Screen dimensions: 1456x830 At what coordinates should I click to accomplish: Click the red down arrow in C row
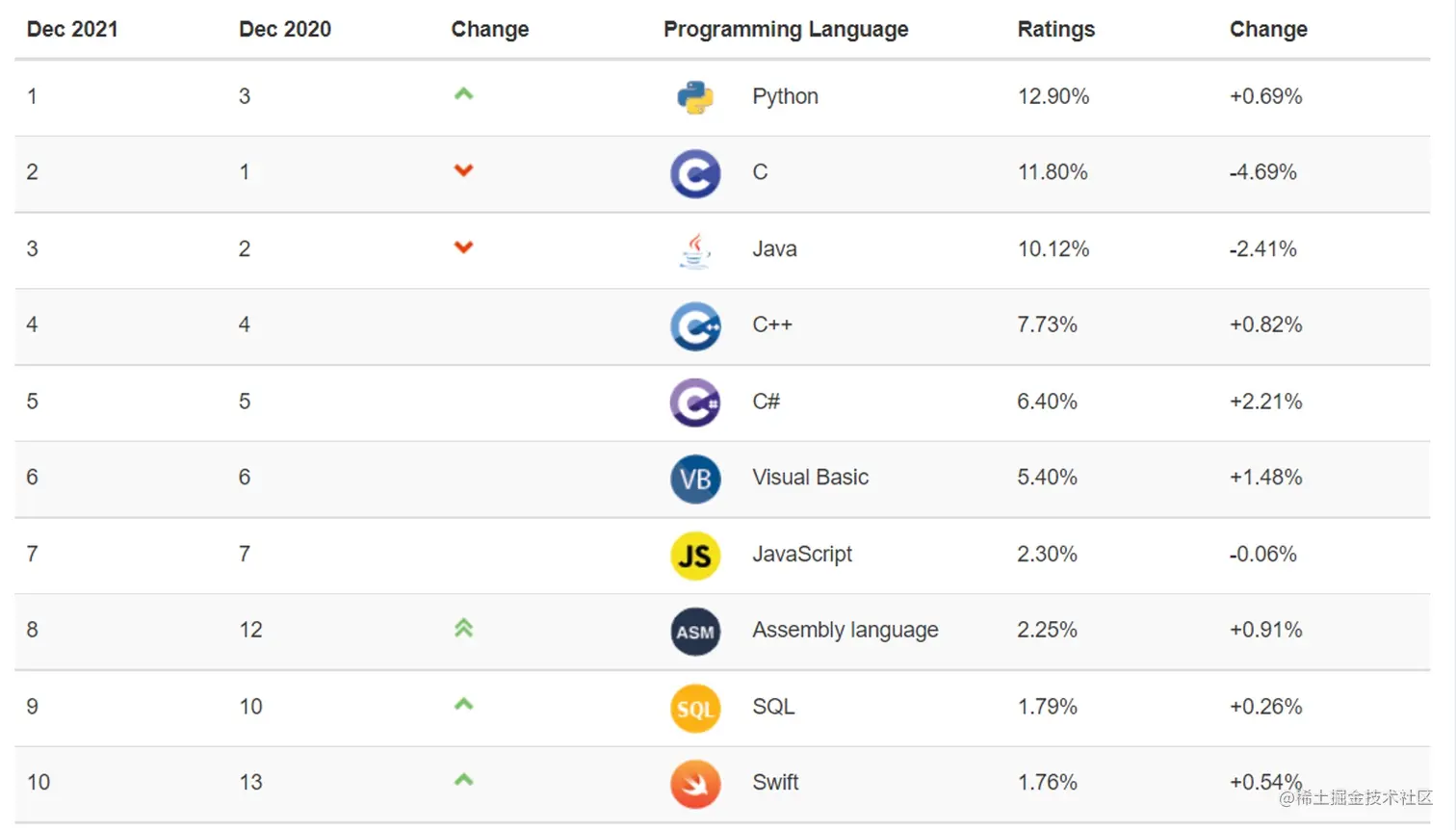click(463, 170)
